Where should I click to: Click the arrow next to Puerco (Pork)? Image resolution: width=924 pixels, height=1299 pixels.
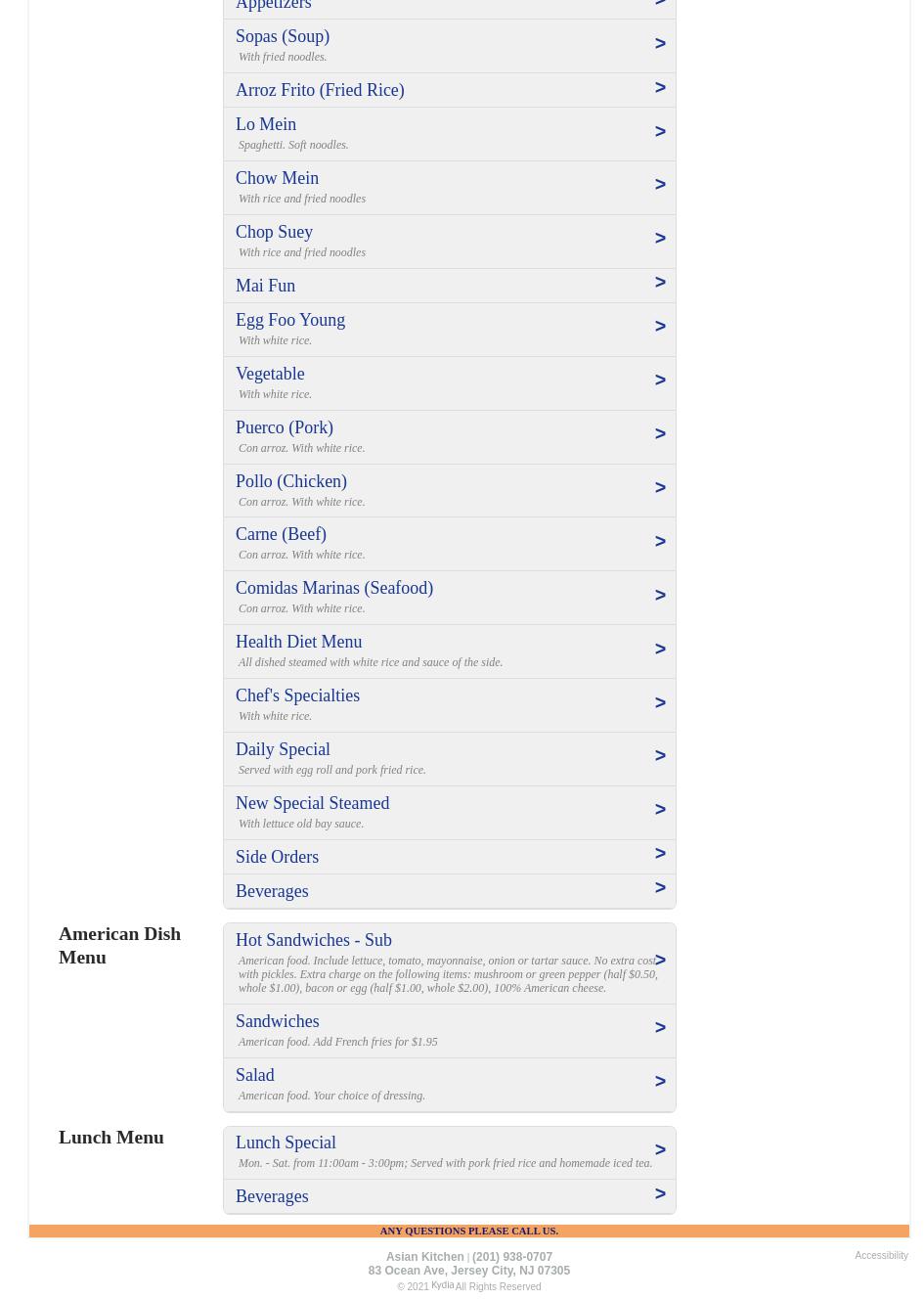click(660, 433)
